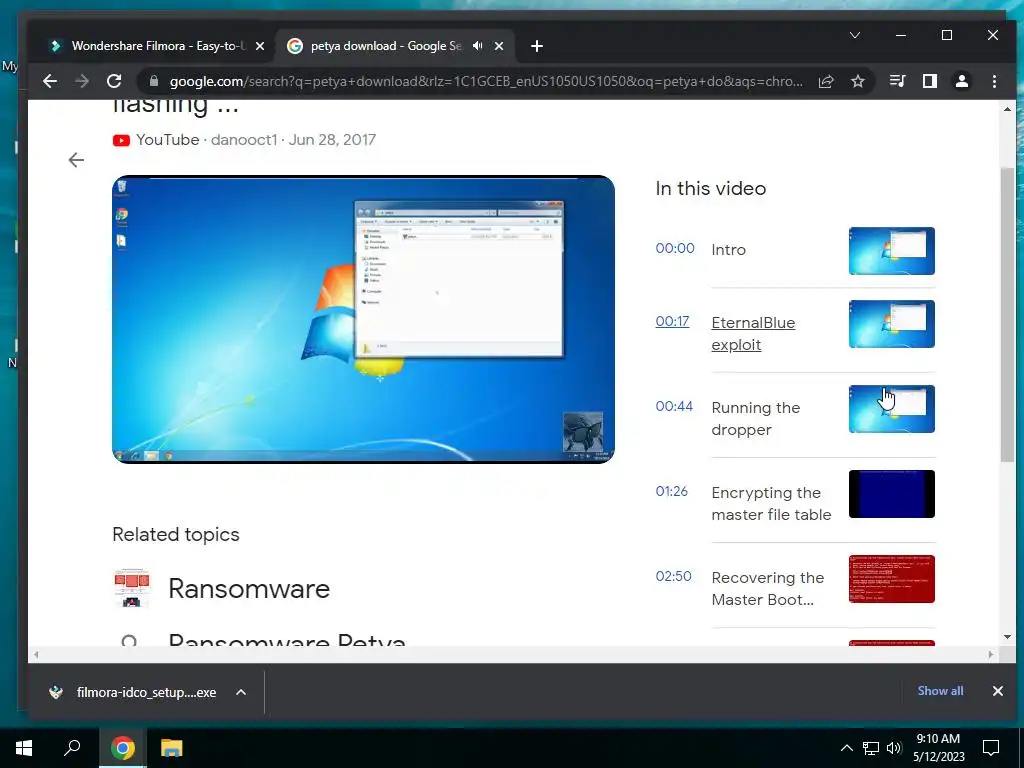Open the media controls icon in toolbar
The width and height of the screenshot is (1024, 768).
pyautogui.click(x=897, y=81)
